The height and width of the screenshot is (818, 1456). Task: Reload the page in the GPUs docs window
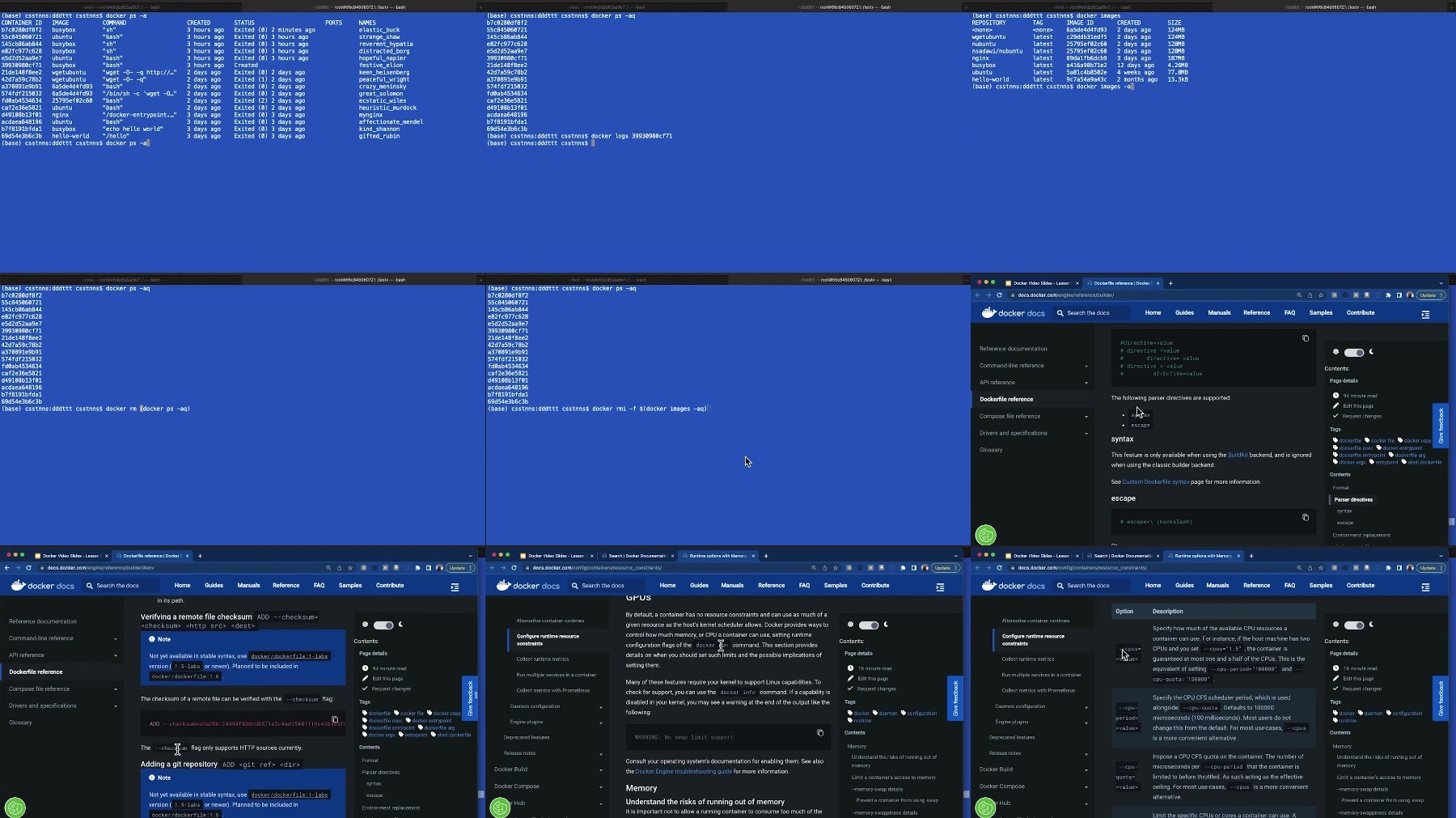point(514,568)
